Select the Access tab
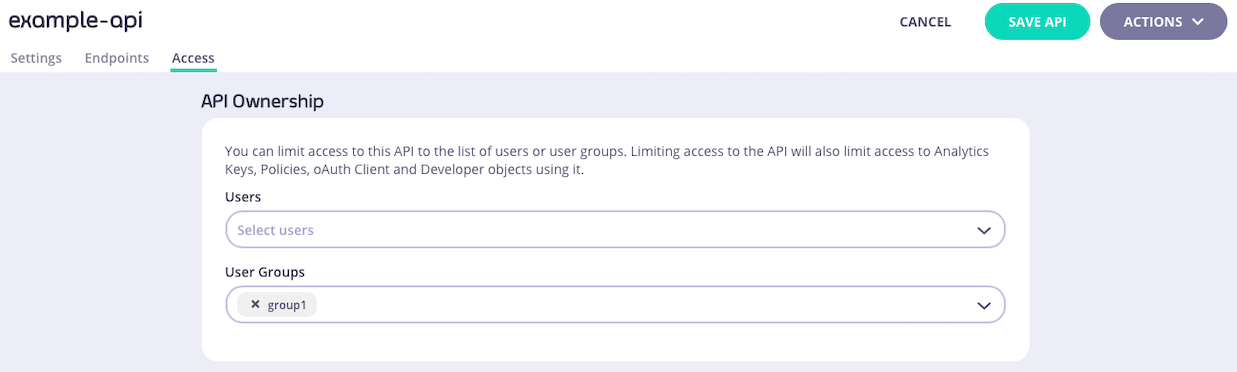 pos(193,58)
